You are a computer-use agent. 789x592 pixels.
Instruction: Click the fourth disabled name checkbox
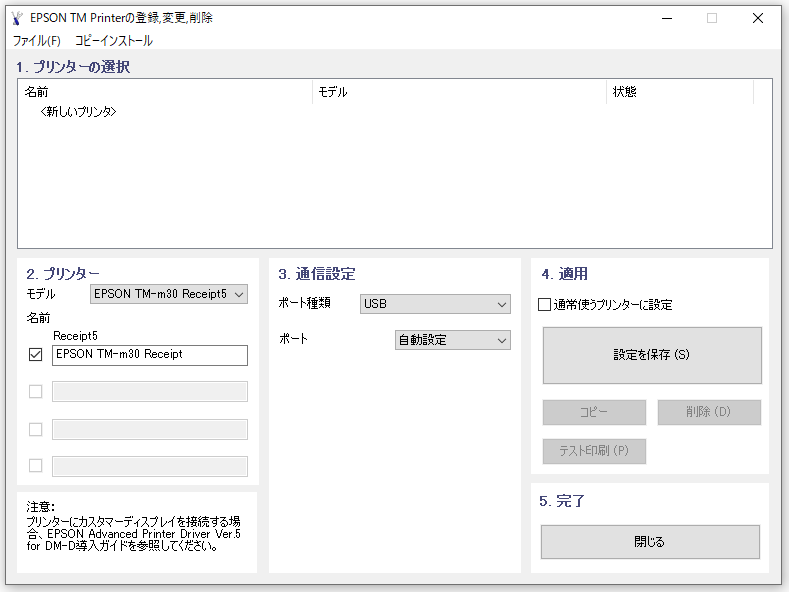(36, 466)
